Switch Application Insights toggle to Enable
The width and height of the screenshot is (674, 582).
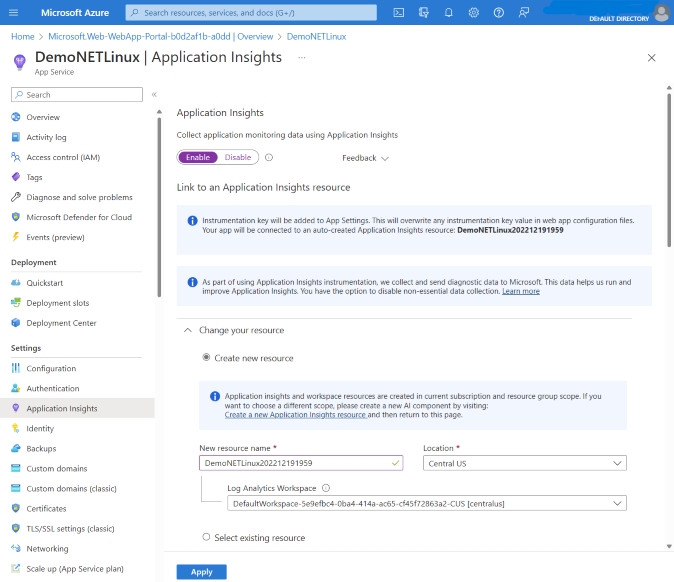coord(198,157)
